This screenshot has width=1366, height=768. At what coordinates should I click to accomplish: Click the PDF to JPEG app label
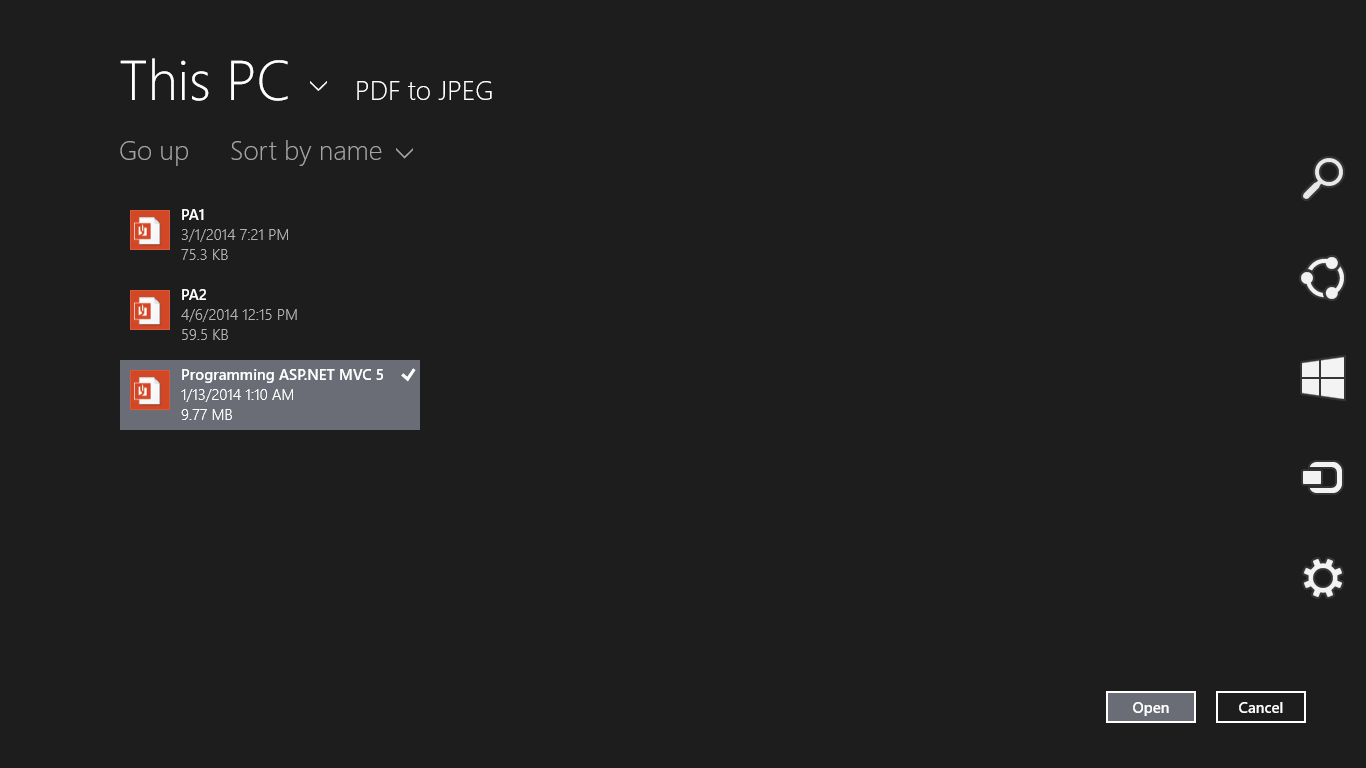424,91
